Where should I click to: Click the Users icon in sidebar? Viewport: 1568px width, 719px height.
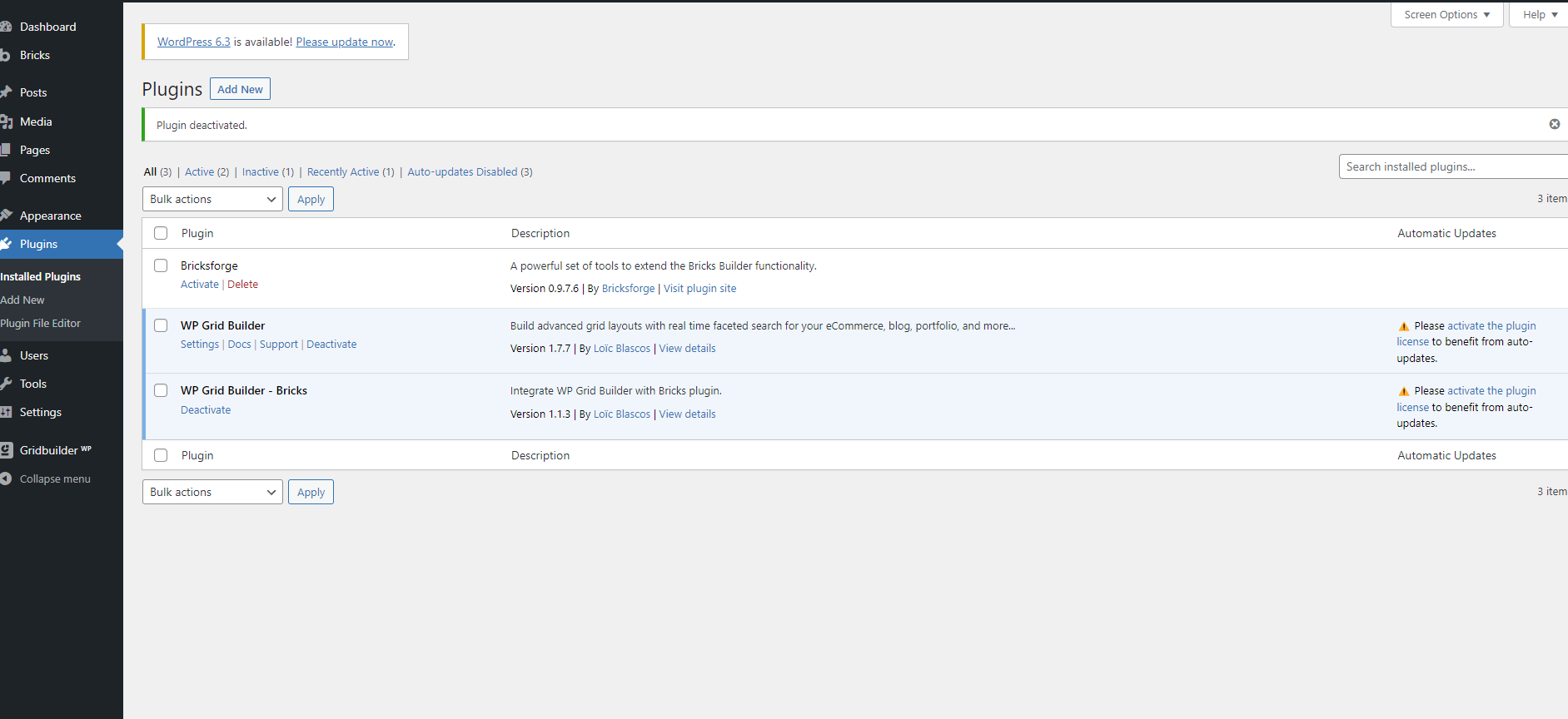(5, 355)
